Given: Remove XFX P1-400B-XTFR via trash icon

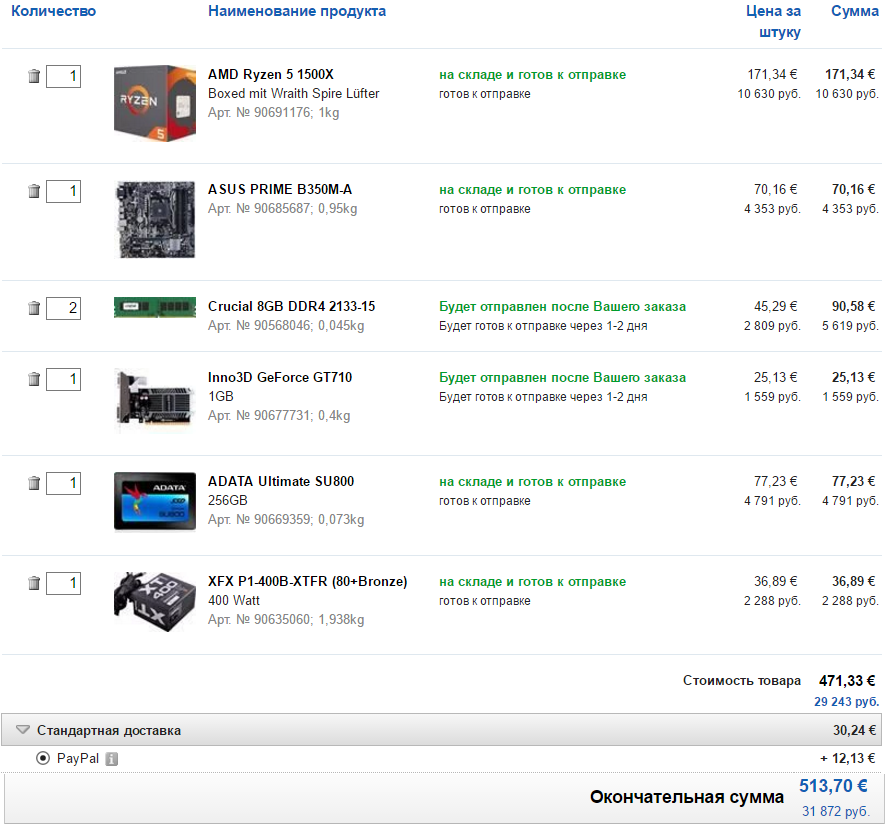Looking at the screenshot, I should [34, 583].
